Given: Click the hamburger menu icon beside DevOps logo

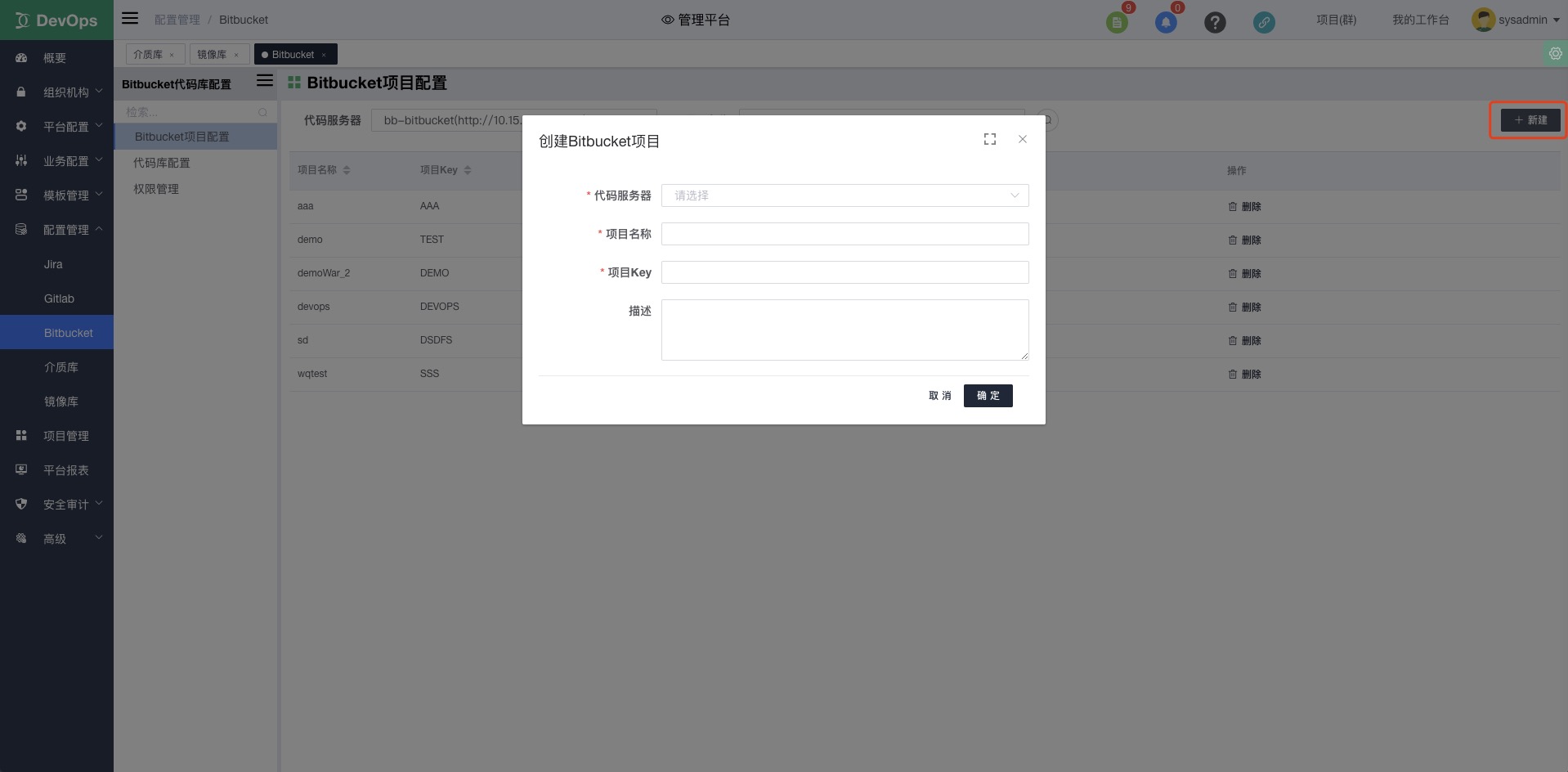Looking at the screenshot, I should click(130, 19).
